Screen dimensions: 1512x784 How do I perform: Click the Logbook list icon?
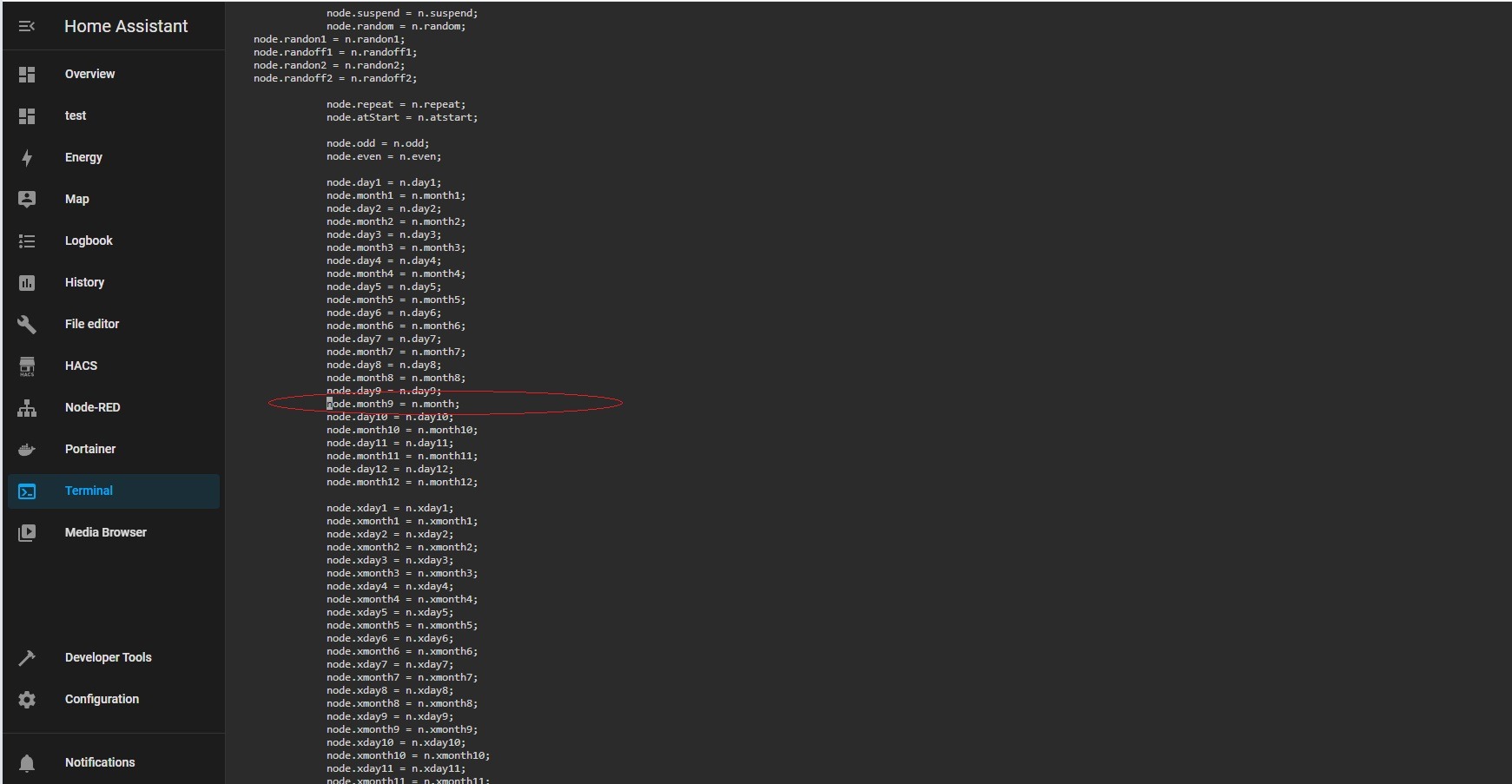click(x=27, y=241)
